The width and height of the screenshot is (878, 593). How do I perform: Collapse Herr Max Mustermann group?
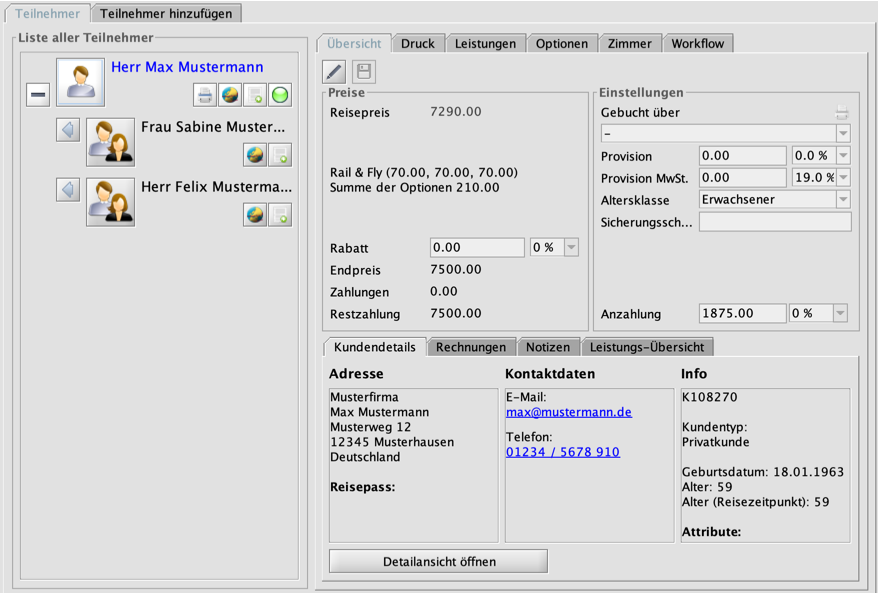(37, 94)
